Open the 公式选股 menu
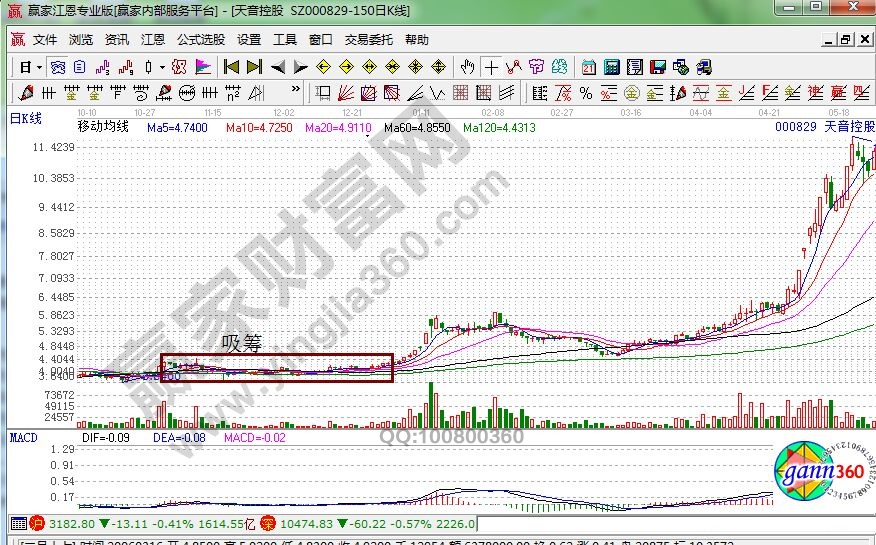This screenshot has width=876, height=545. 201,40
